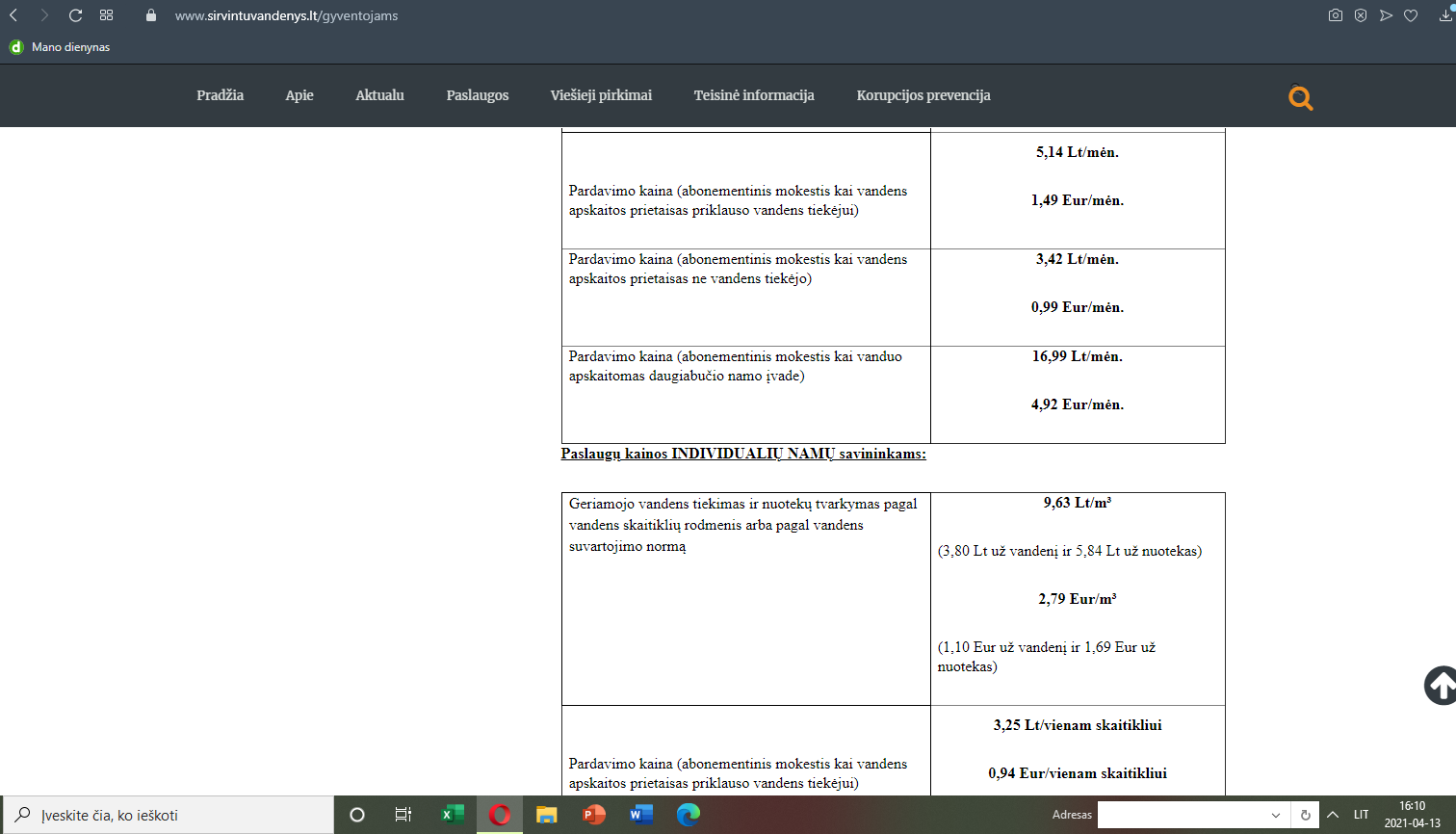Image resolution: width=1456 pixels, height=834 pixels.
Task: Take a snapshot with camera icon
Action: point(1335,15)
